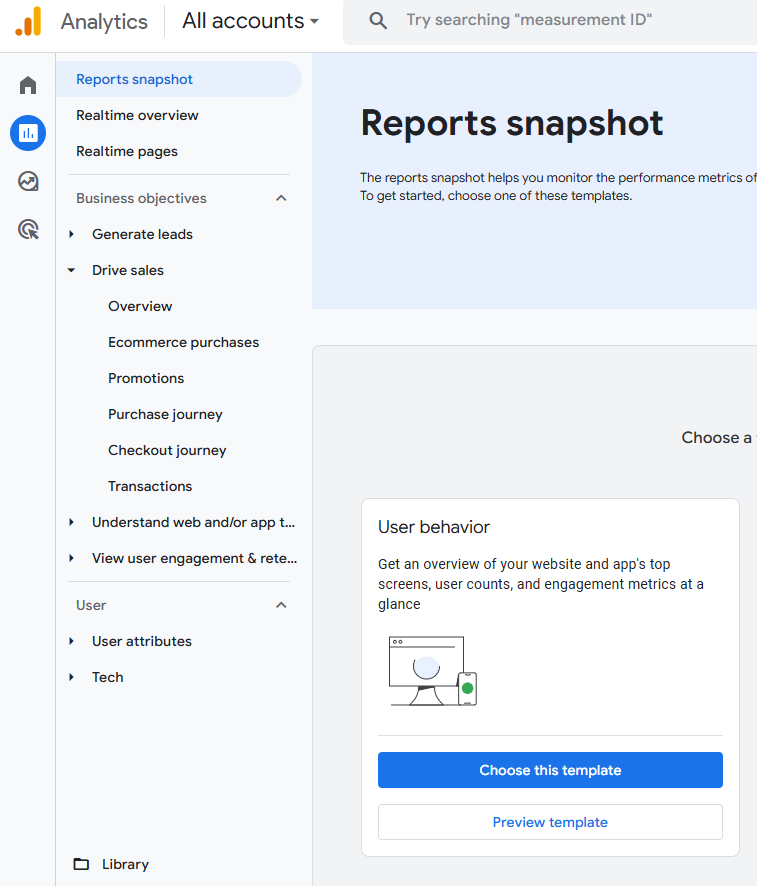The width and height of the screenshot is (757, 886).
Task: Expand the Tech arrow
Action: pyautogui.click(x=71, y=677)
